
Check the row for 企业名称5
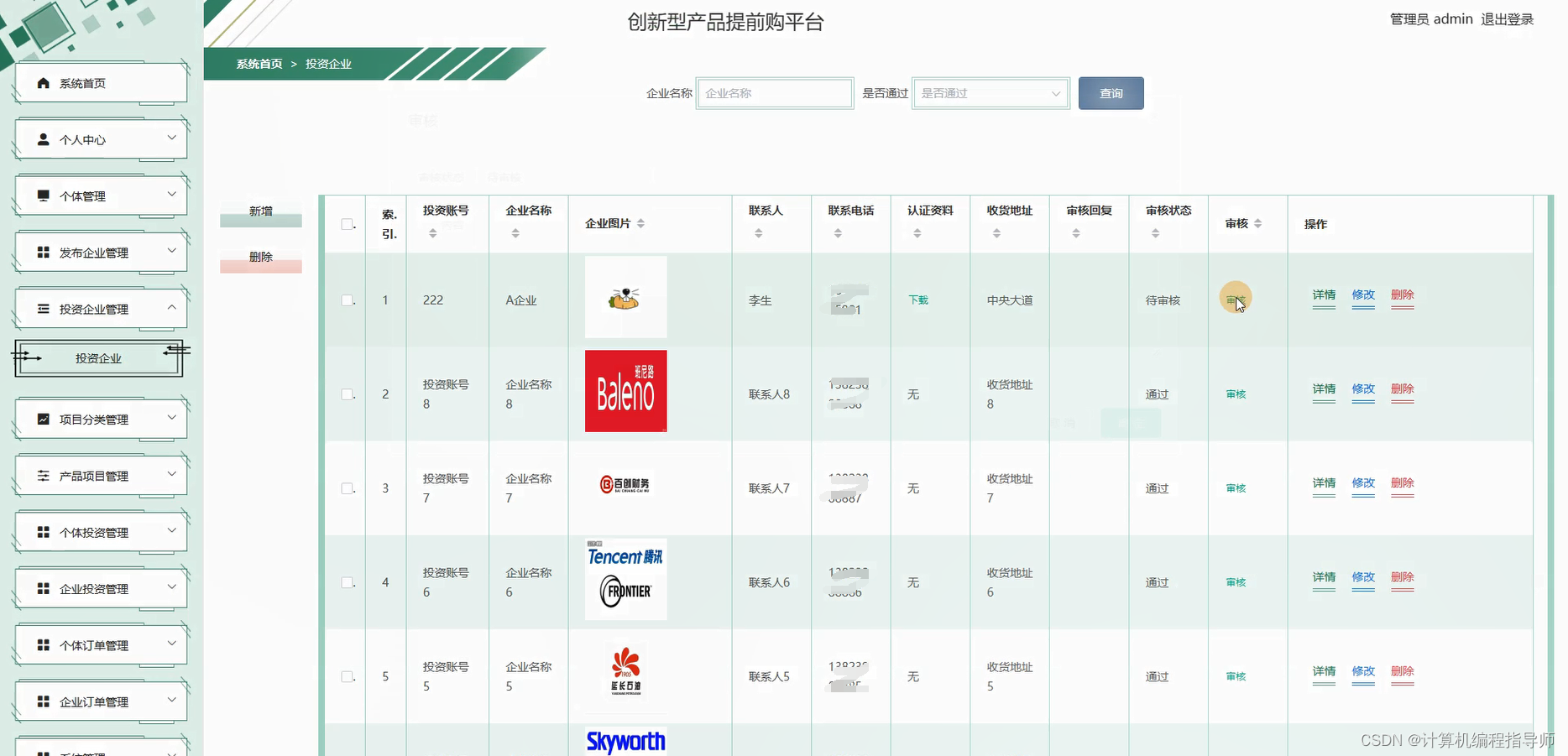[347, 676]
